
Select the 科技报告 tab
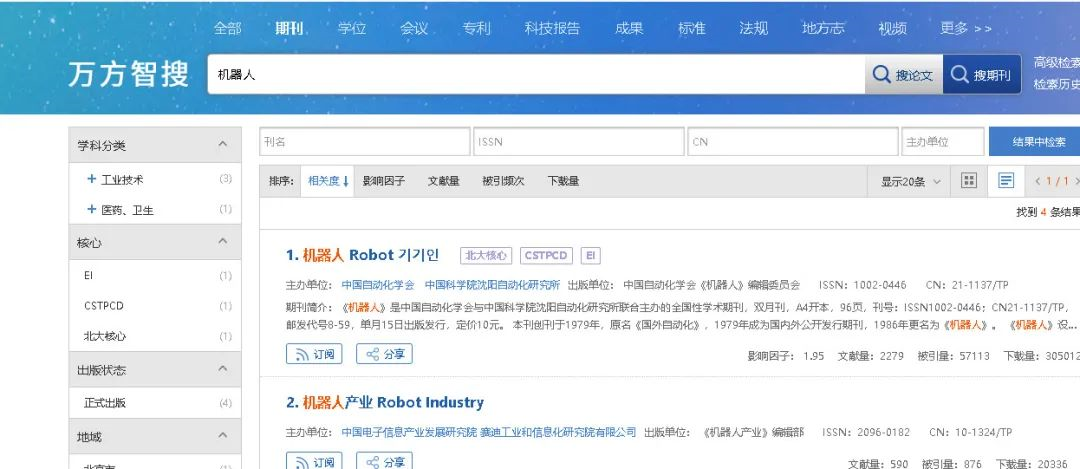[x=552, y=28]
